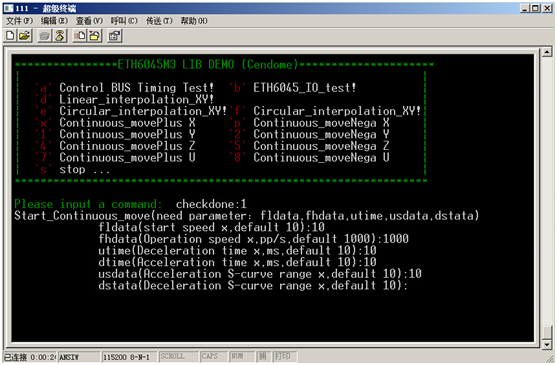Click the terminal area after dstata prompt
This screenshot has width=557, height=365.
coord(413,286)
